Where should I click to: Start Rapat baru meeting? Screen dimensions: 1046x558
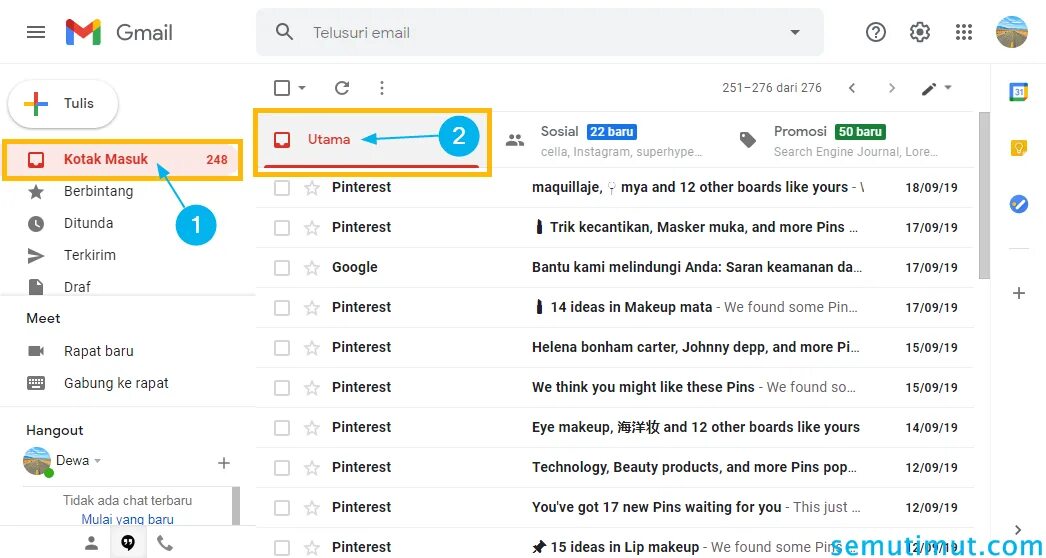click(x=99, y=351)
